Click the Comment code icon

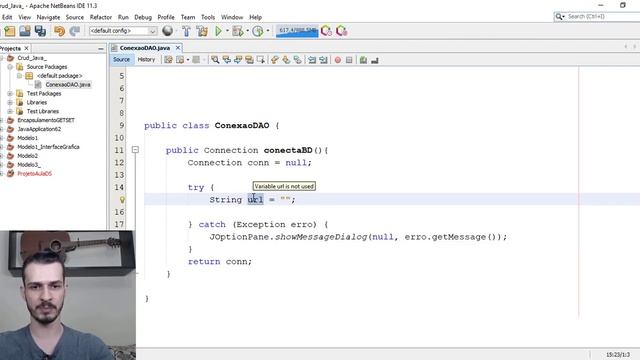[x=363, y=60]
